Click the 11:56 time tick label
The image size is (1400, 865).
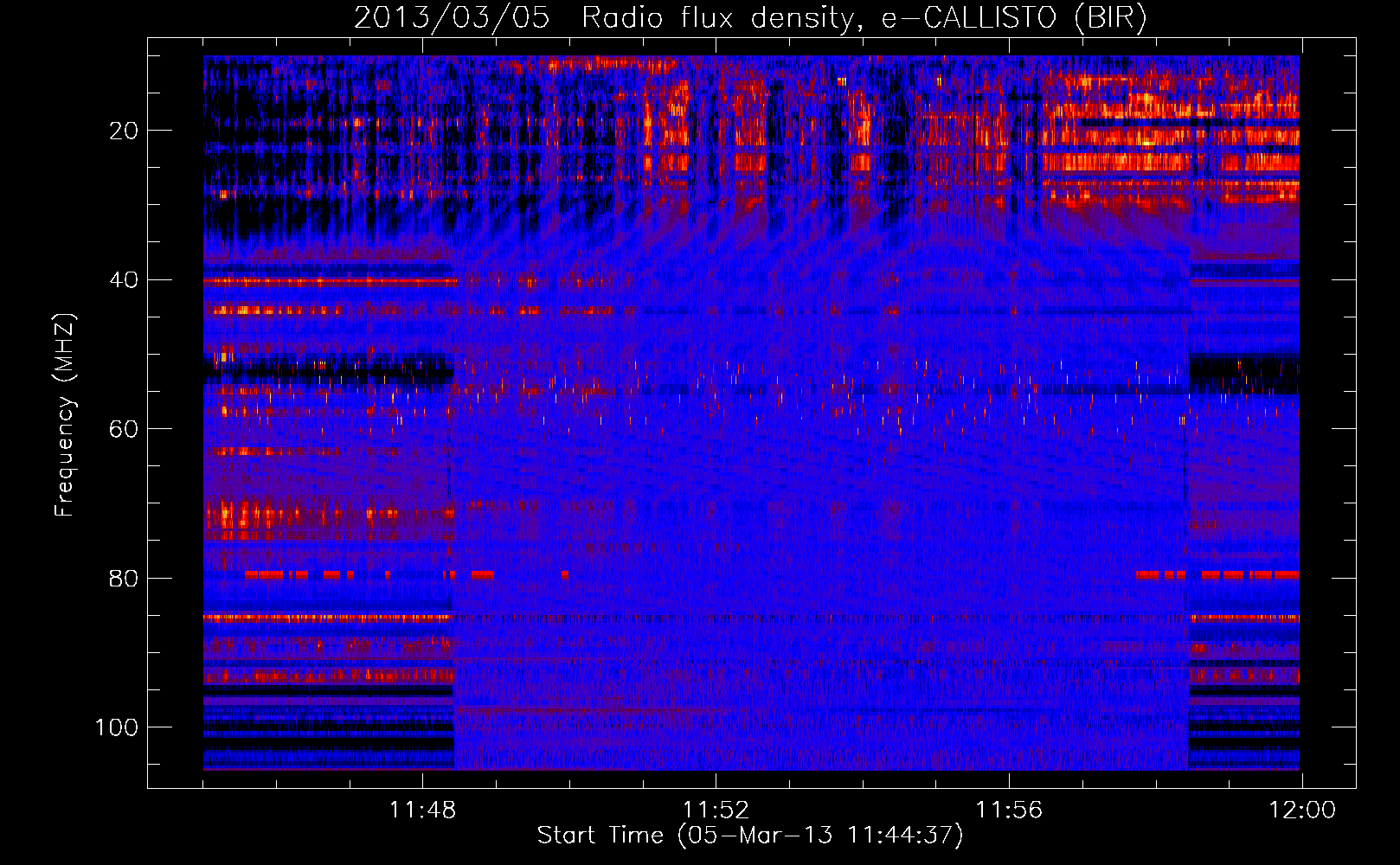tap(1009, 811)
